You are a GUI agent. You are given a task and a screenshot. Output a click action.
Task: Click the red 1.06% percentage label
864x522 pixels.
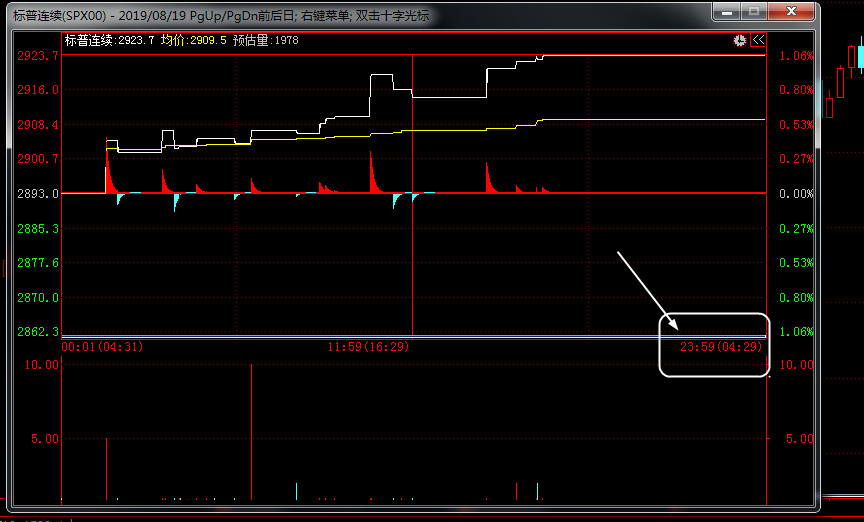click(x=796, y=56)
